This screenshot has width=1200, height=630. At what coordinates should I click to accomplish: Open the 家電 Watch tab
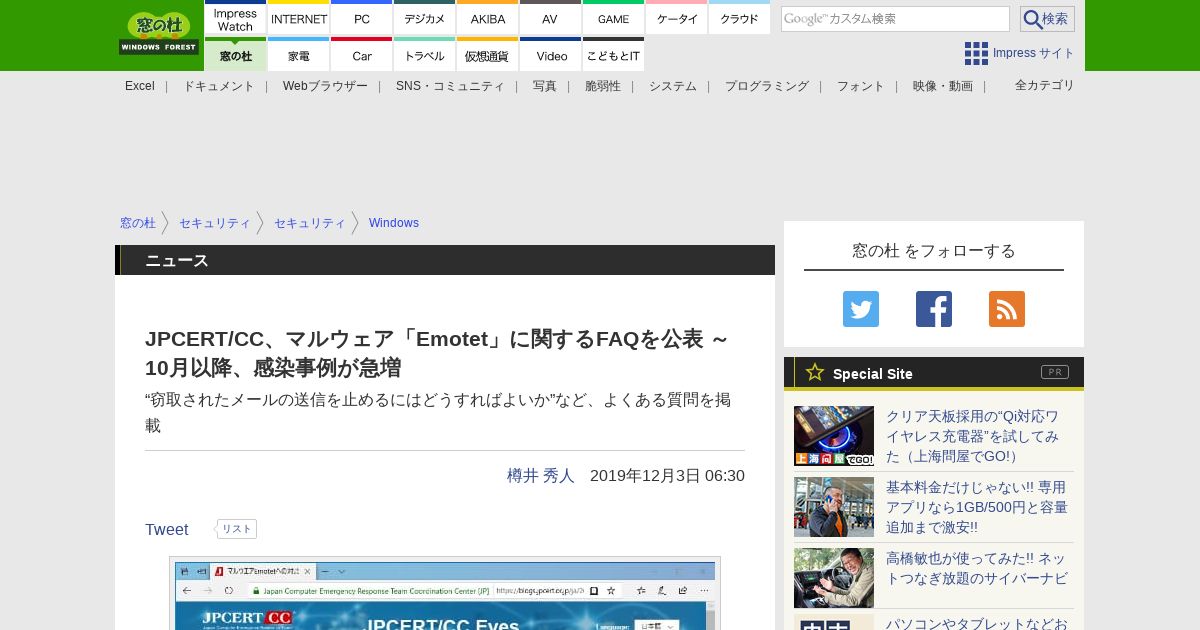299,54
